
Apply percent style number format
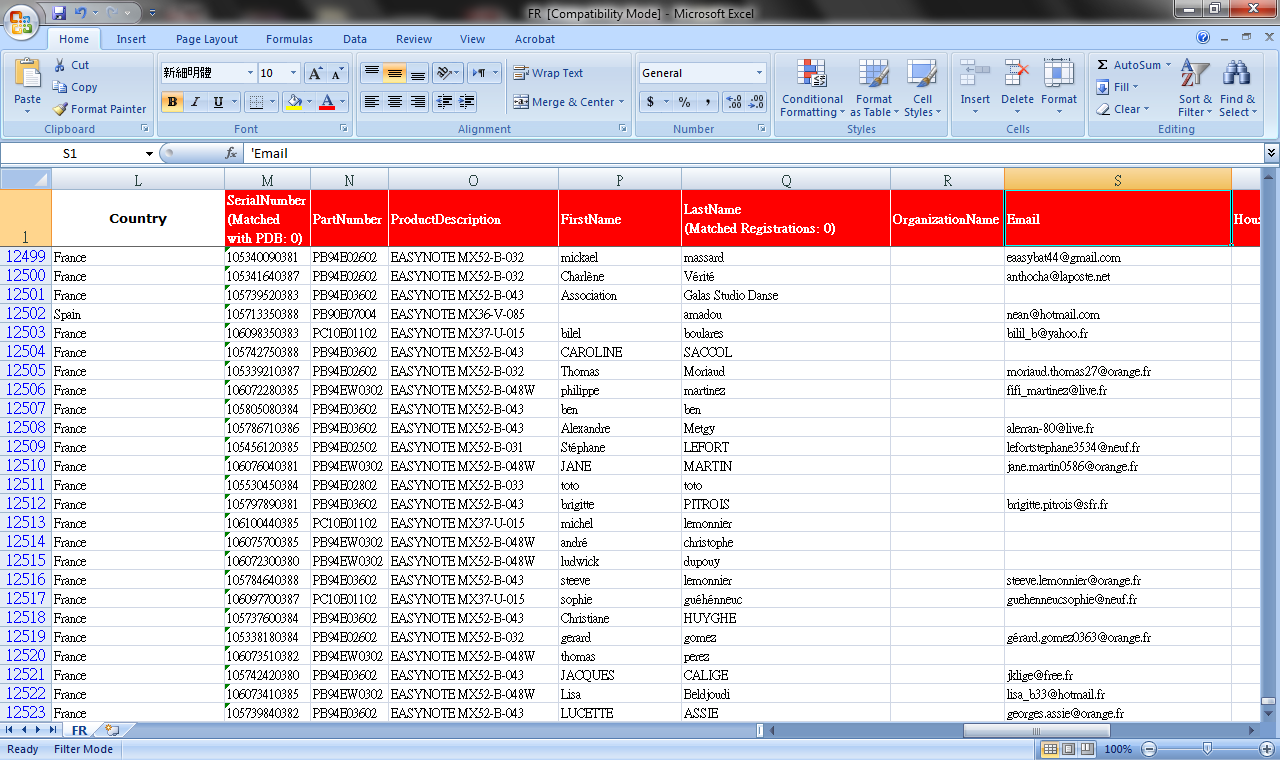coord(684,102)
